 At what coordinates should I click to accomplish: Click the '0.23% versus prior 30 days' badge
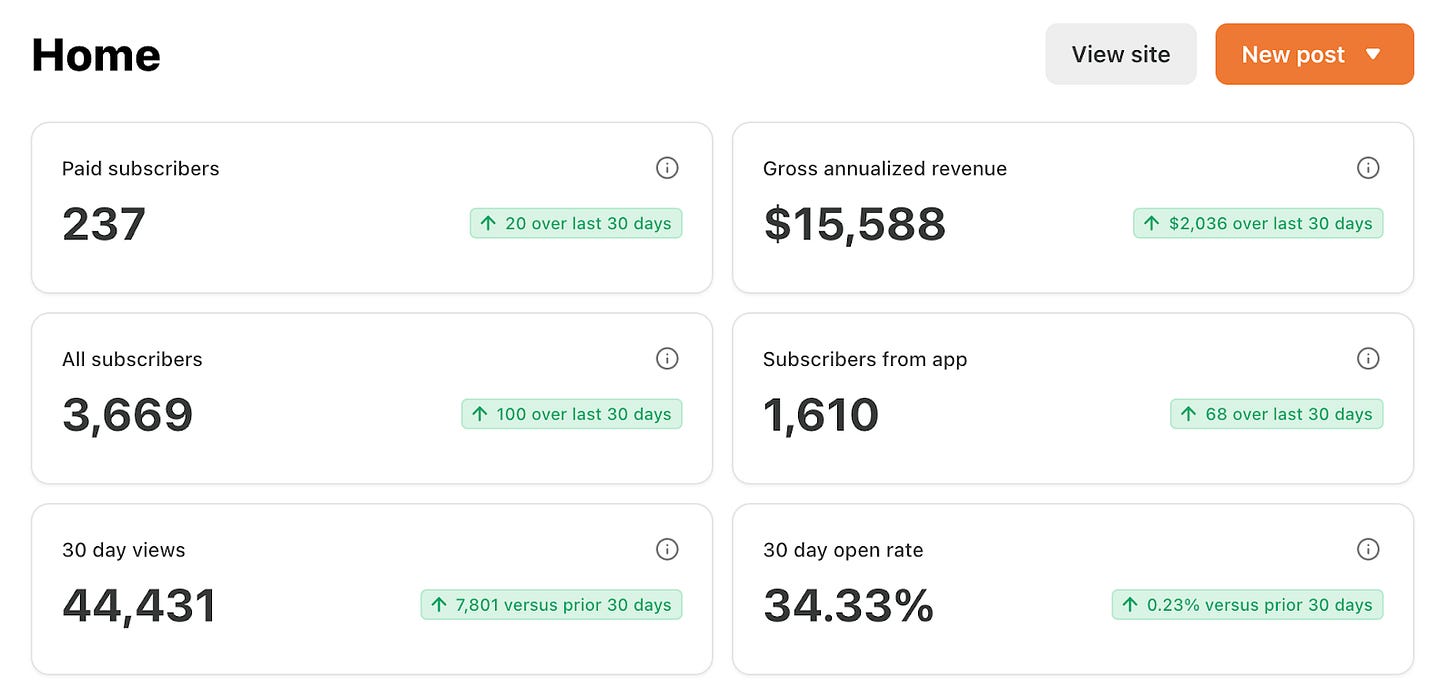click(x=1247, y=604)
